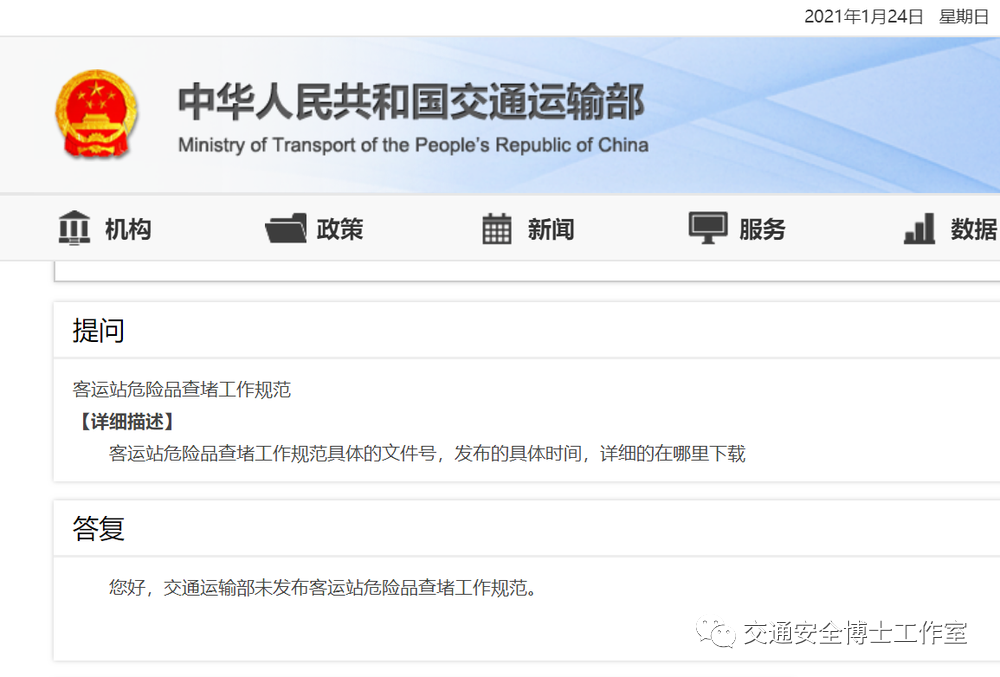Image resolution: width=1000 pixels, height=677 pixels.
Task: Click the 数据 bar chart icon
Action: point(919,229)
